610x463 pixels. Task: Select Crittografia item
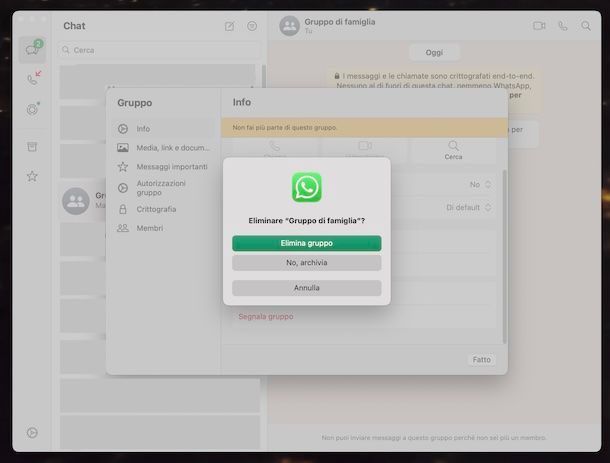pos(163,209)
